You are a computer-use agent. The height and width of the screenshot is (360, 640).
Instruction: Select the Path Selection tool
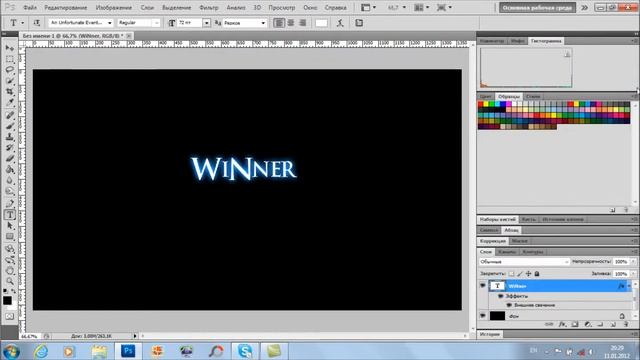[x=10, y=226]
